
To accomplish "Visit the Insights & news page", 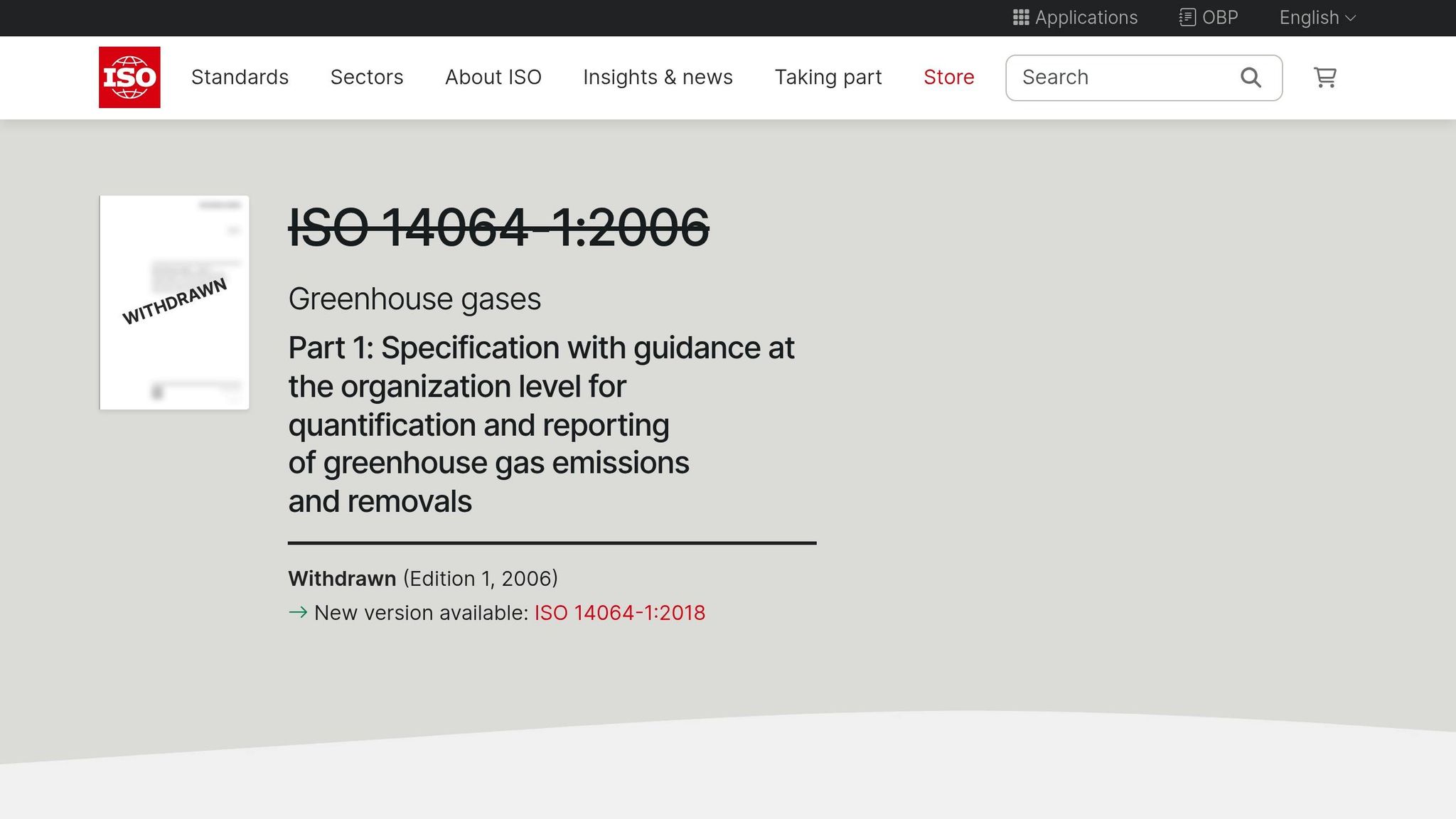I will point(658,77).
